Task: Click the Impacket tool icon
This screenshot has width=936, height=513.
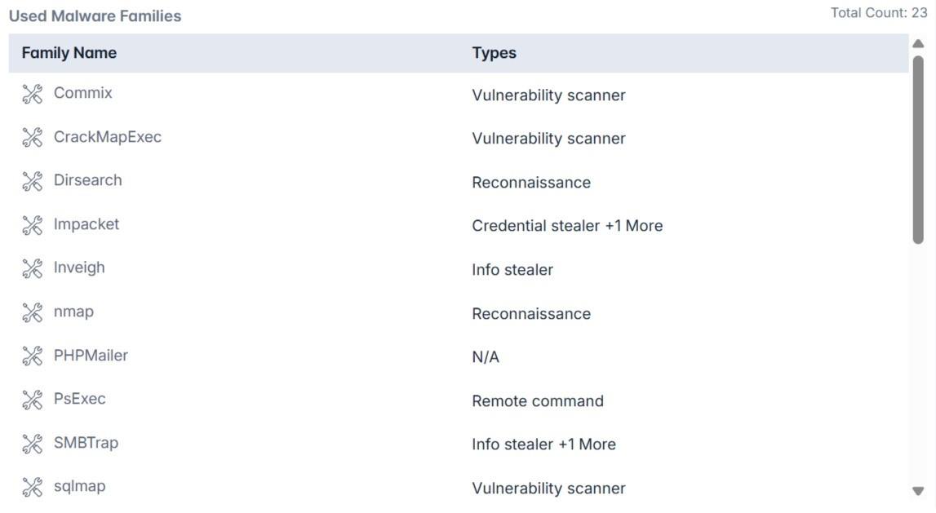Action: pyautogui.click(x=33, y=225)
